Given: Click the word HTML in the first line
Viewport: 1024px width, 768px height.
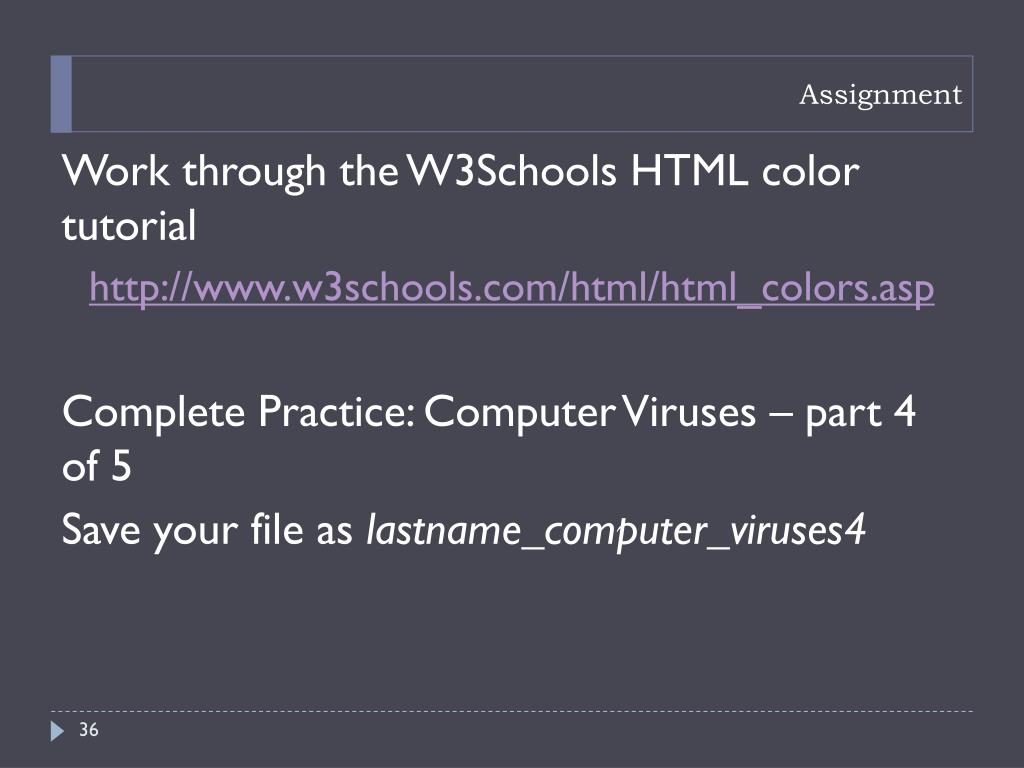Looking at the screenshot, I should coord(689,171).
